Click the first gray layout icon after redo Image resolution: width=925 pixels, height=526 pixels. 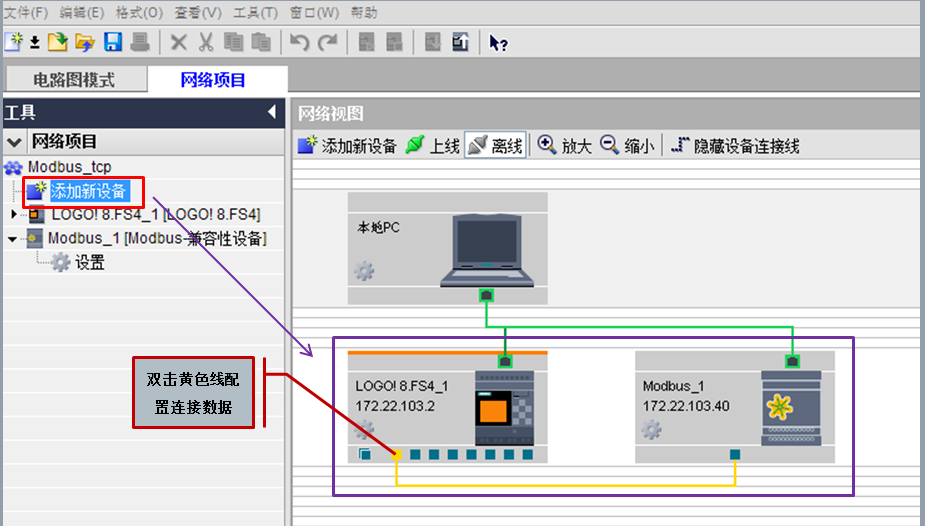point(366,42)
